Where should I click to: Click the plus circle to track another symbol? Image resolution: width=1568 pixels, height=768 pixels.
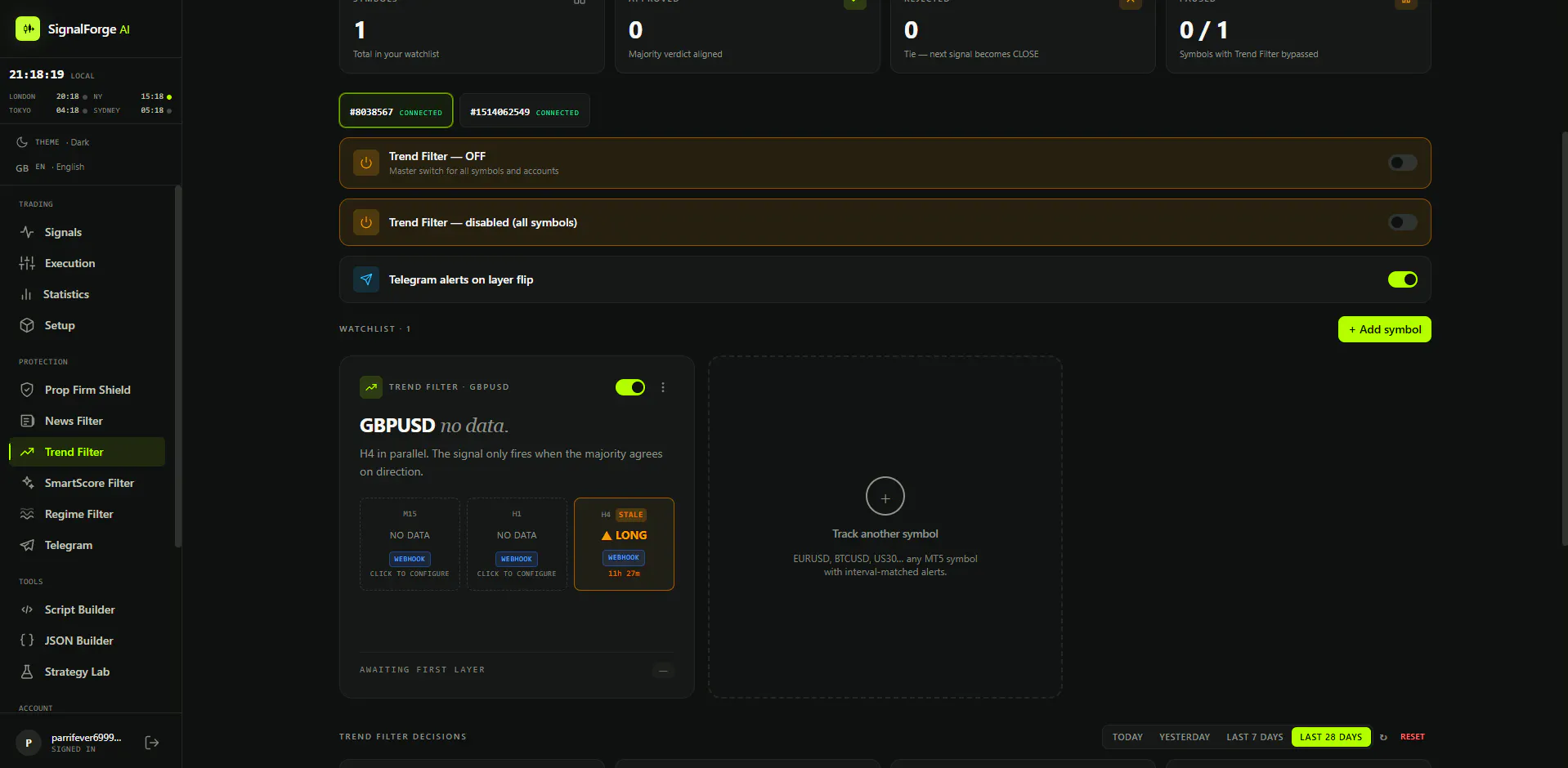(885, 496)
